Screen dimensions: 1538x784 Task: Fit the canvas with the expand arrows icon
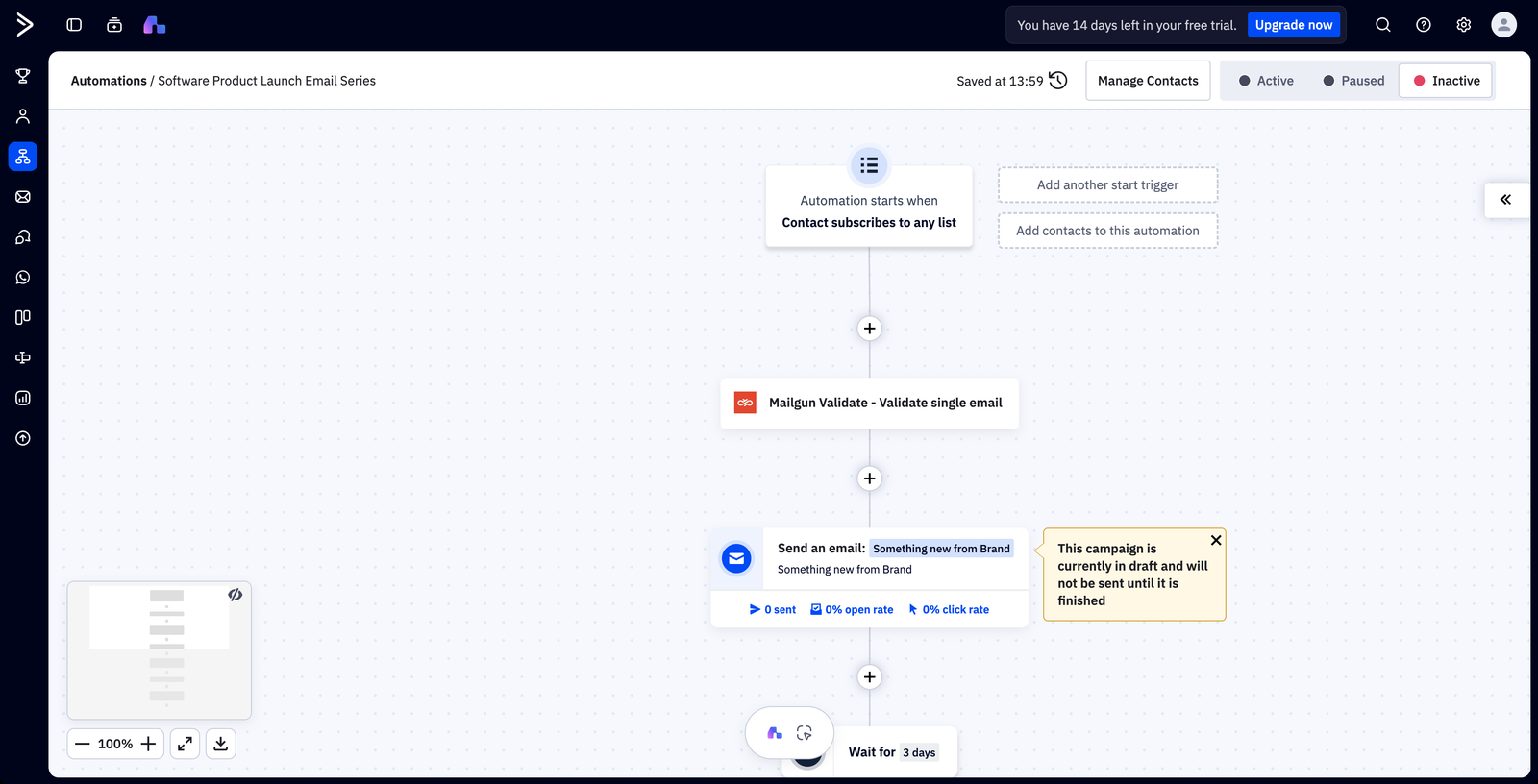[185, 744]
